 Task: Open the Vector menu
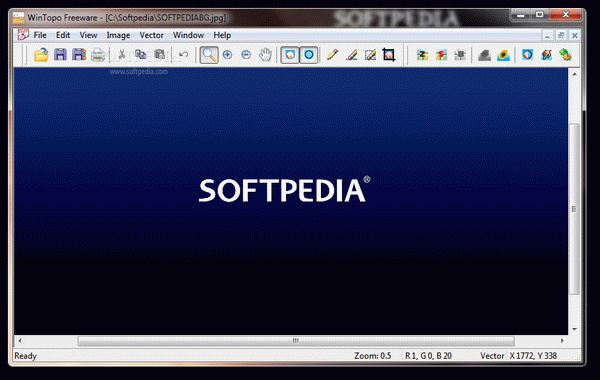pos(152,35)
